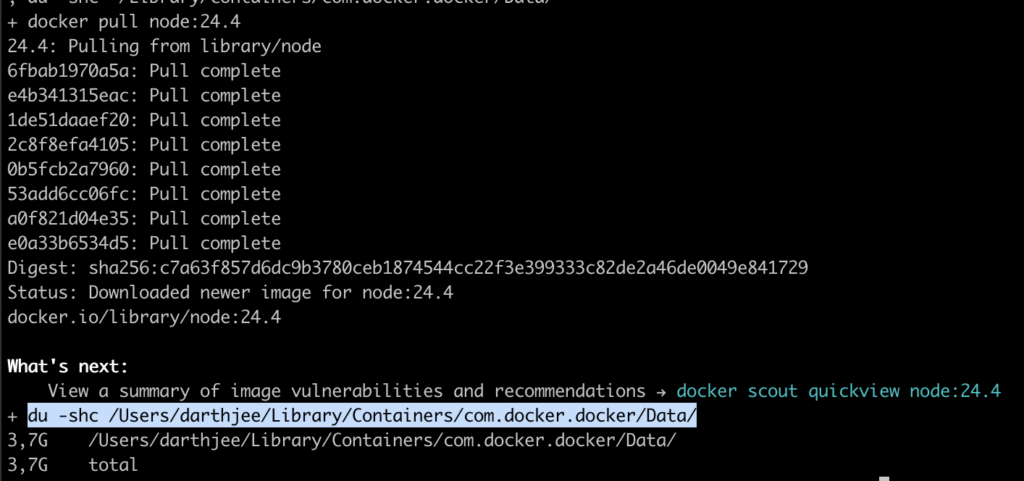Click layer 0b5fcb2a7960 pull status line
Image resolution: width=1024 pixels, height=481 pixels.
click(144, 170)
